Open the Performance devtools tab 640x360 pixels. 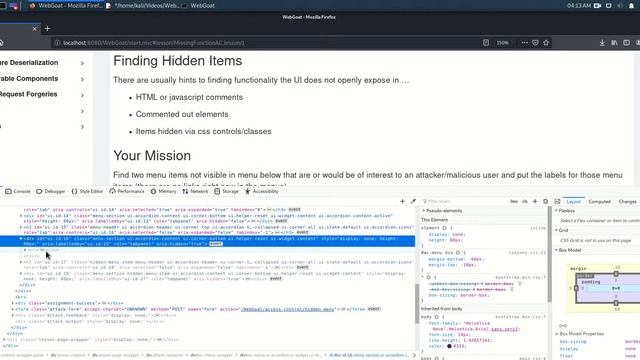127,191
